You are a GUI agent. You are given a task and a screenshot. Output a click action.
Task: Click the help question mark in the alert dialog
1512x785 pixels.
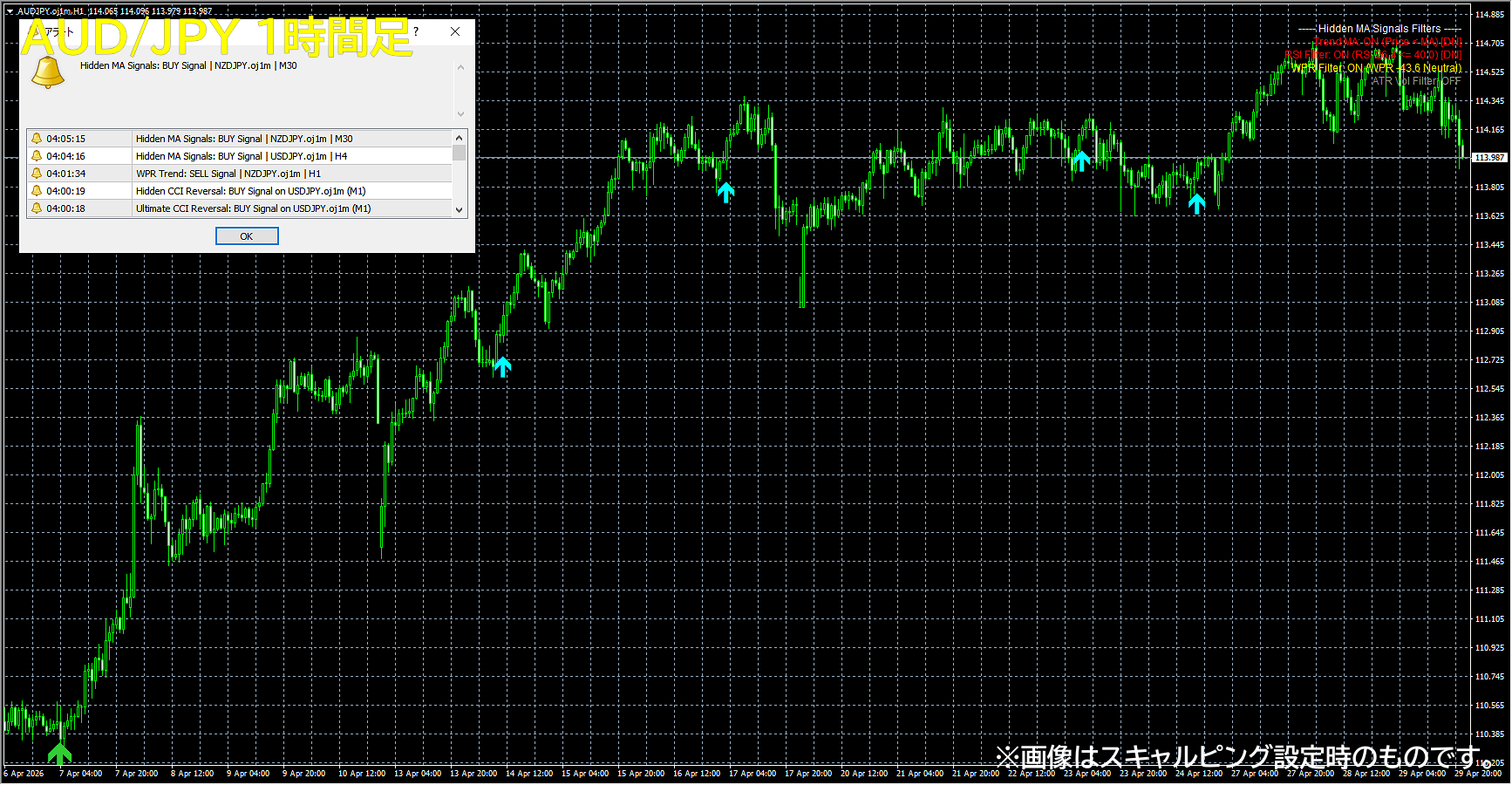pos(416,31)
